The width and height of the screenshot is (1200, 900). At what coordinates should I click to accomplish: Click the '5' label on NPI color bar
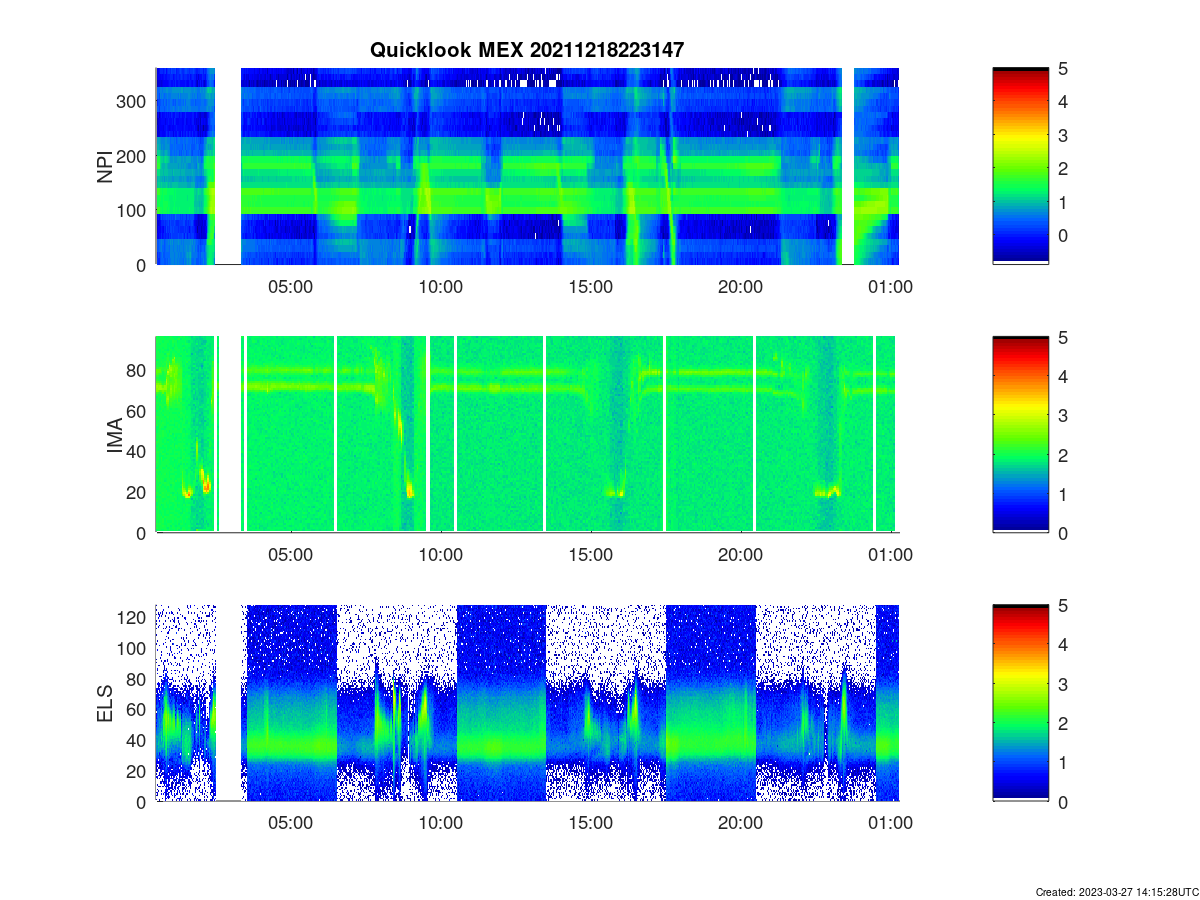[1064, 68]
